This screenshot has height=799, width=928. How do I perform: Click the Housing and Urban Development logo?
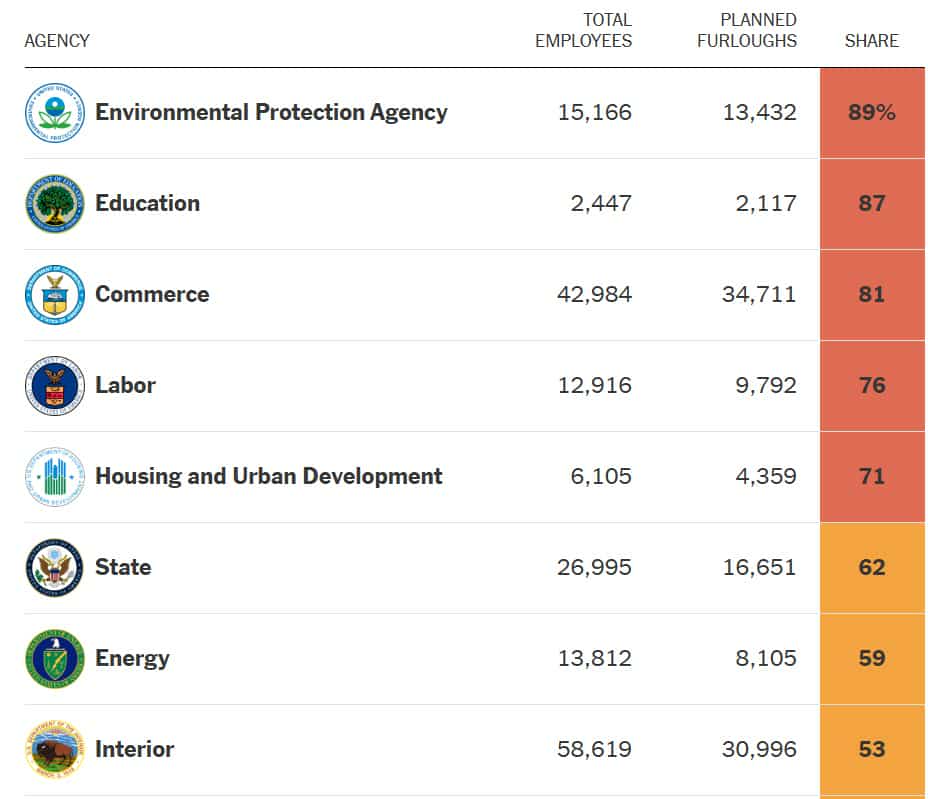[x=55, y=477]
